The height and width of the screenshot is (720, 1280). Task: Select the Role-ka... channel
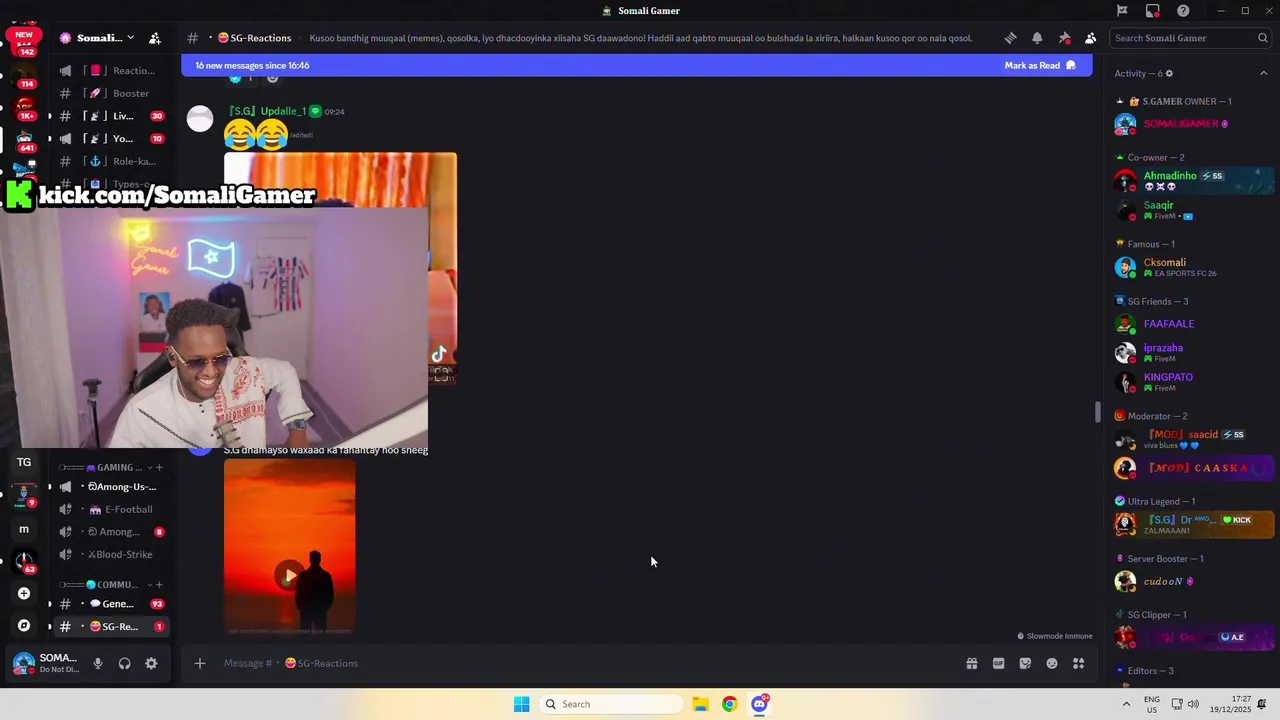(x=111, y=161)
